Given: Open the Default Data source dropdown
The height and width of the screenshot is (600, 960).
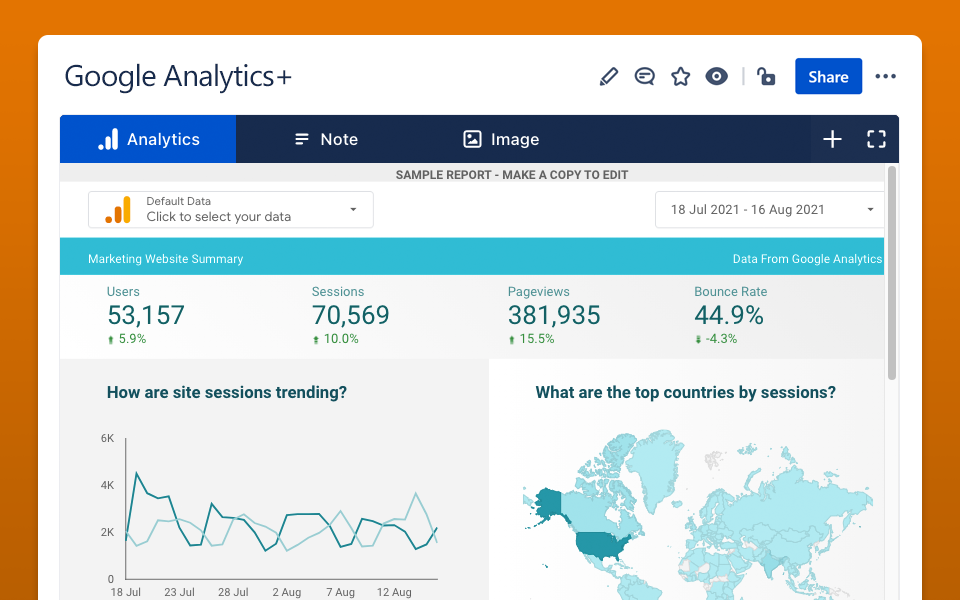Looking at the screenshot, I should click(x=231, y=209).
